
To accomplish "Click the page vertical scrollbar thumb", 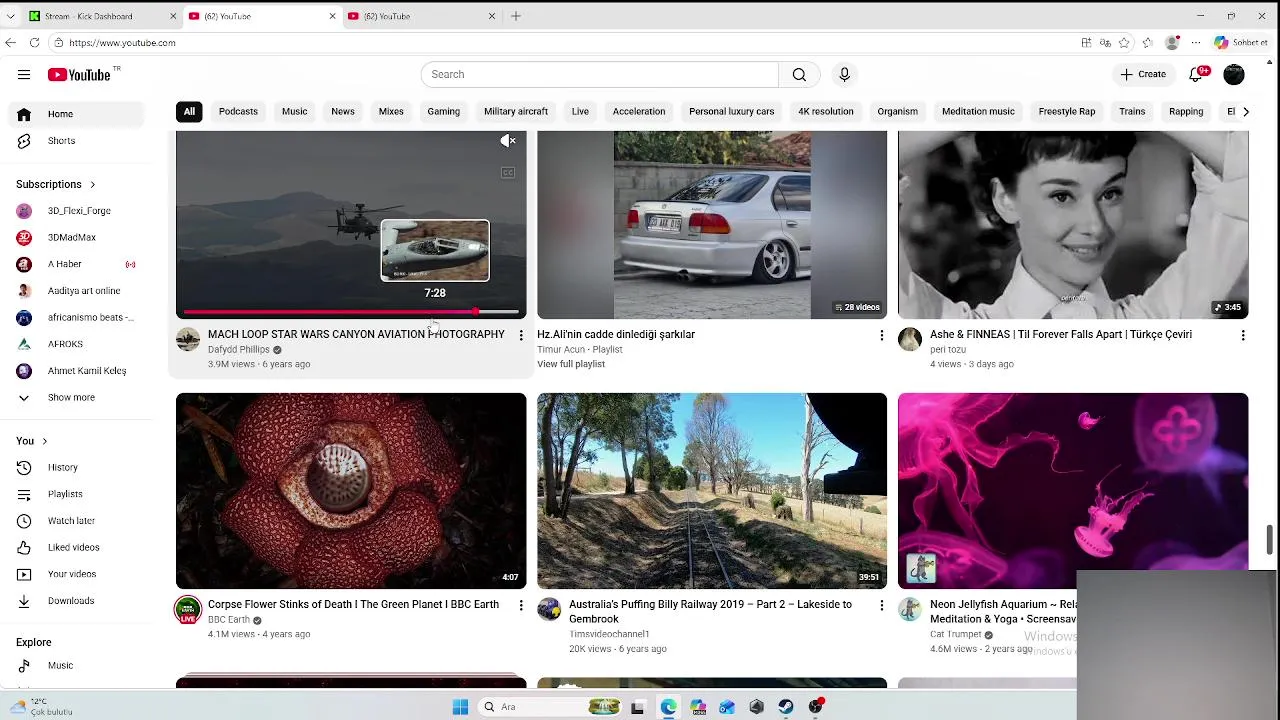I will click(1271, 538).
